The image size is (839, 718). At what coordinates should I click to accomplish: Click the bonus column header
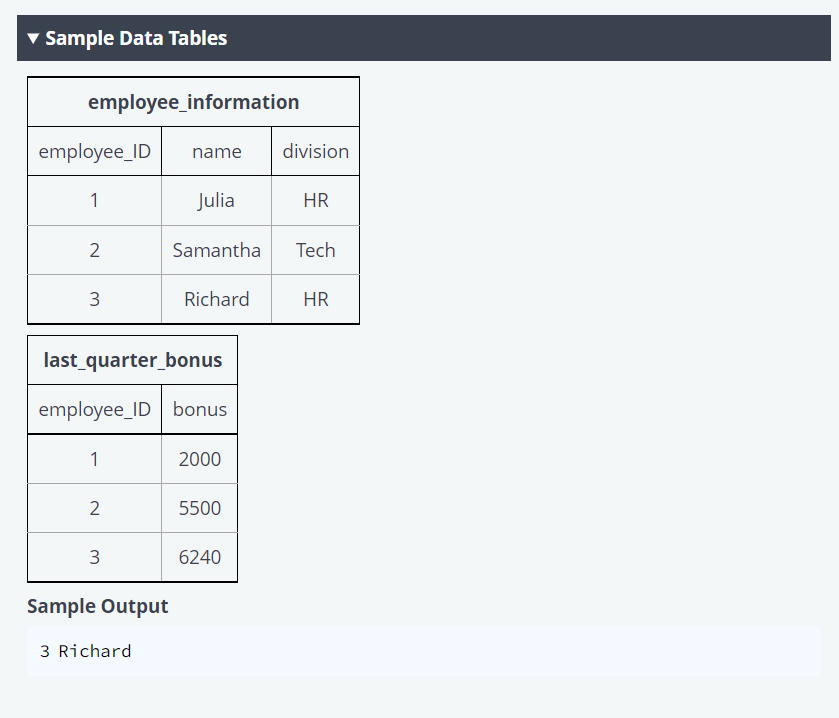tap(200, 409)
